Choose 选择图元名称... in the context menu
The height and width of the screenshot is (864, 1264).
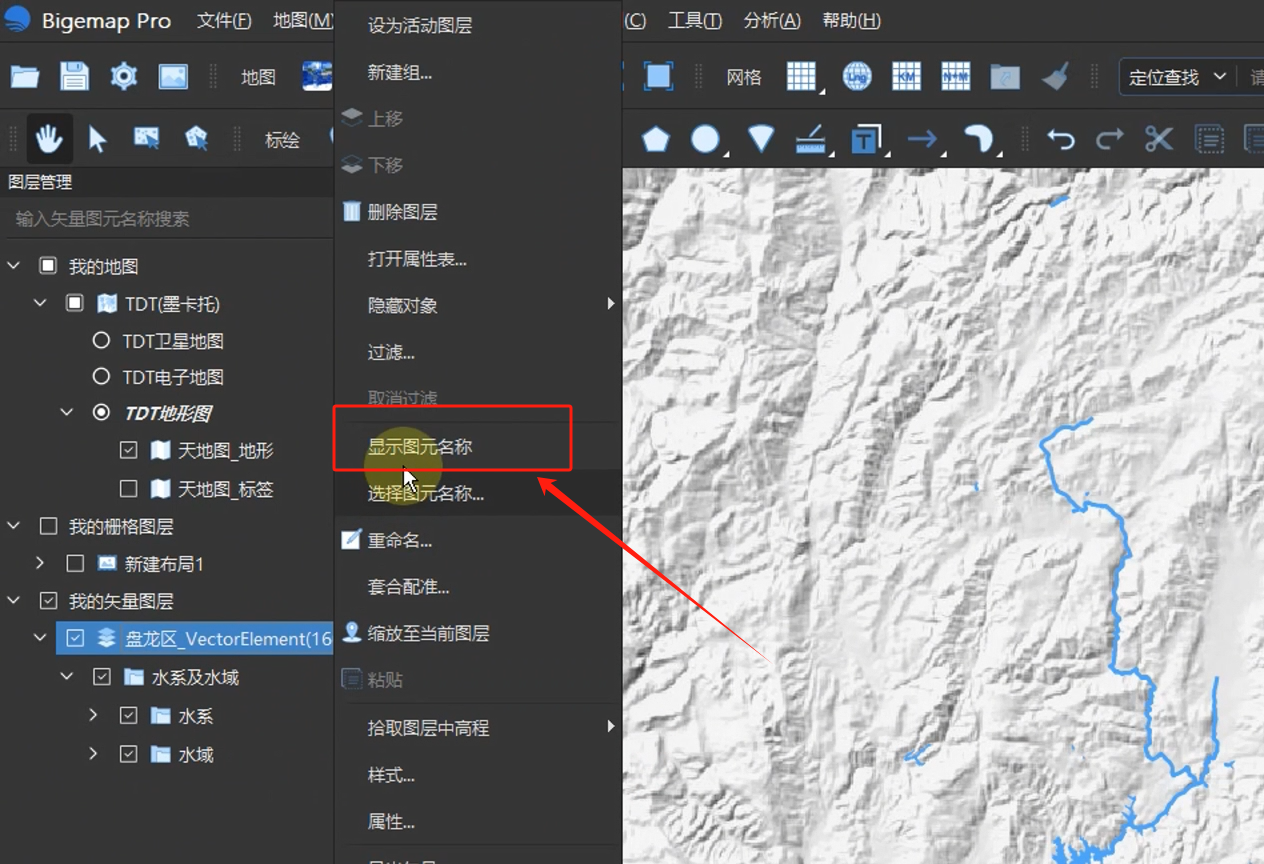478,493
